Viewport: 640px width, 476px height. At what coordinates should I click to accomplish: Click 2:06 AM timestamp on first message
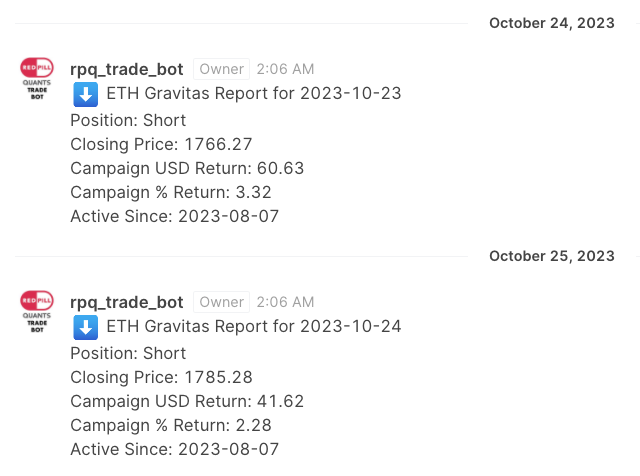click(285, 69)
